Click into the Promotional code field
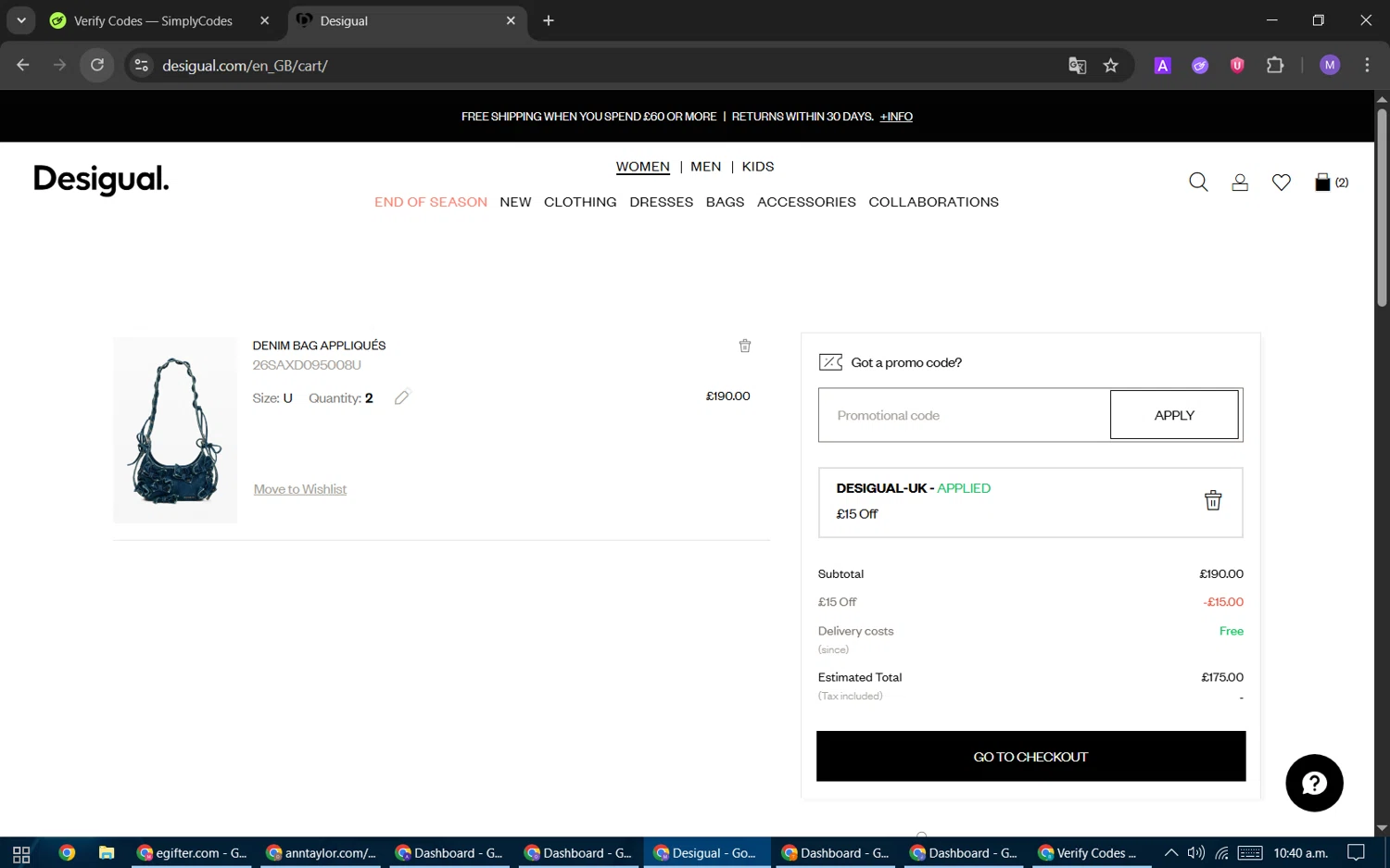The image size is (1390, 868). [965, 415]
